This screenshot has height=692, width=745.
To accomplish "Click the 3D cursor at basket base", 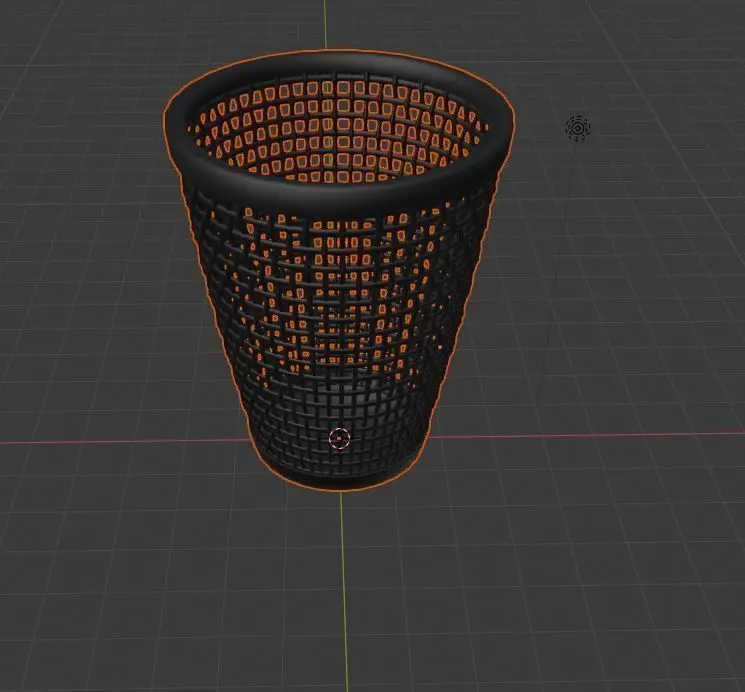I will point(340,438).
